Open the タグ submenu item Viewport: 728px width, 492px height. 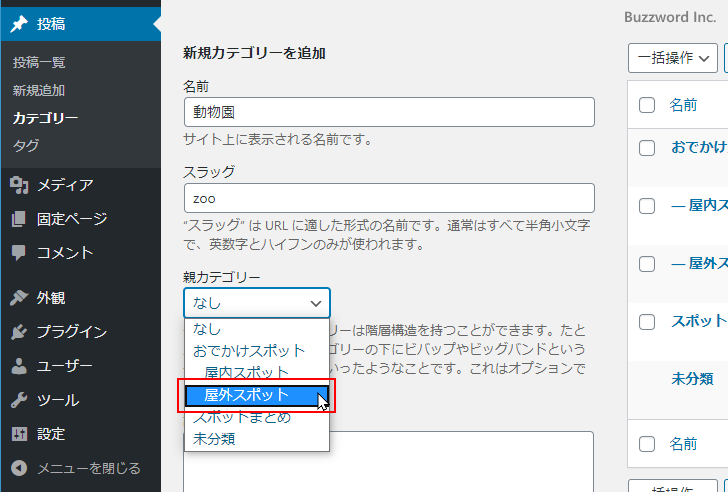point(26,146)
